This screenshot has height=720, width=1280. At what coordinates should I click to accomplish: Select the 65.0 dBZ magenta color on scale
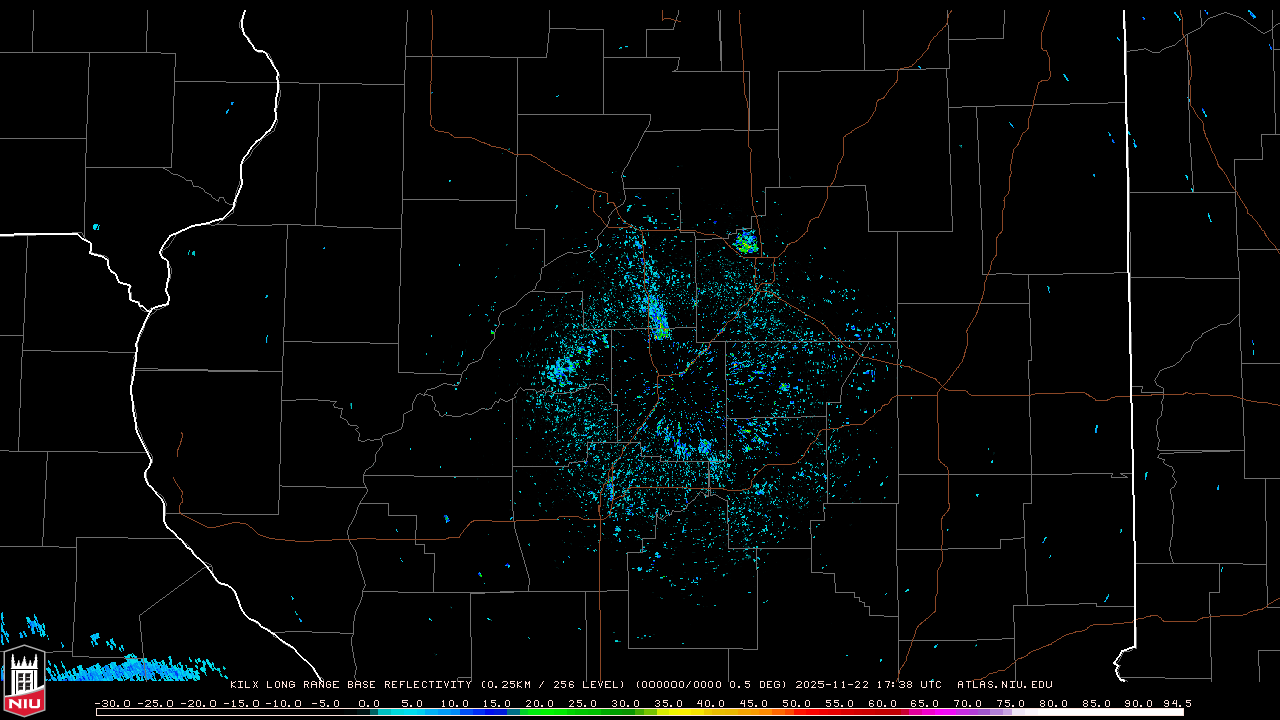(925, 712)
